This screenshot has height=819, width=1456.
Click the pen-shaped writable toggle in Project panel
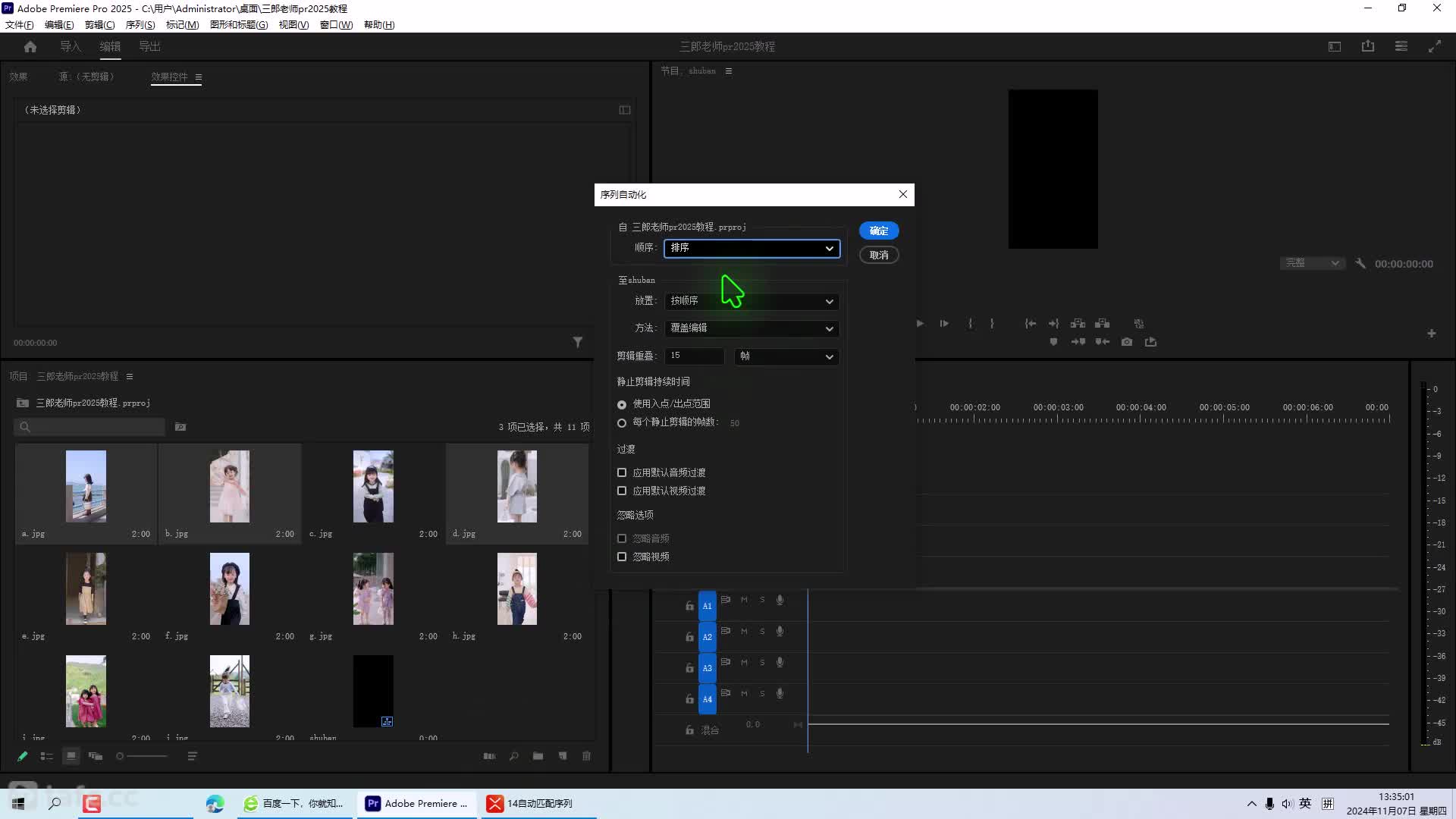(x=23, y=756)
